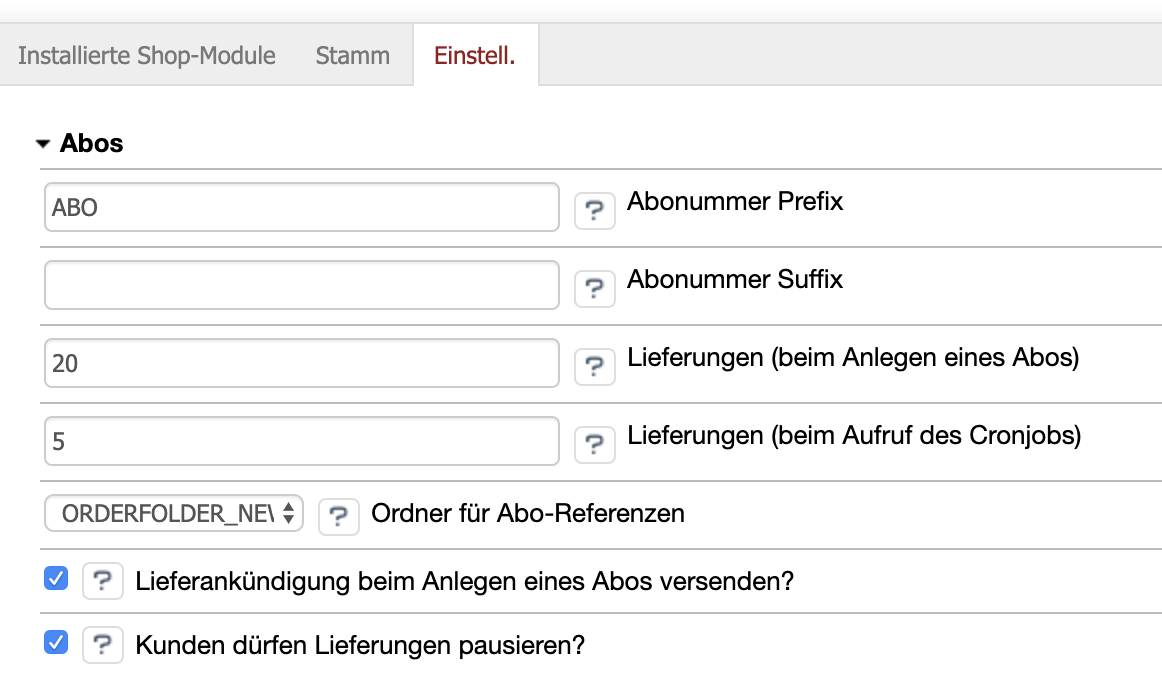Click the Cronjob Lieferungen field with value 5
Viewport: 1162px width, 688px height.
coord(301,440)
